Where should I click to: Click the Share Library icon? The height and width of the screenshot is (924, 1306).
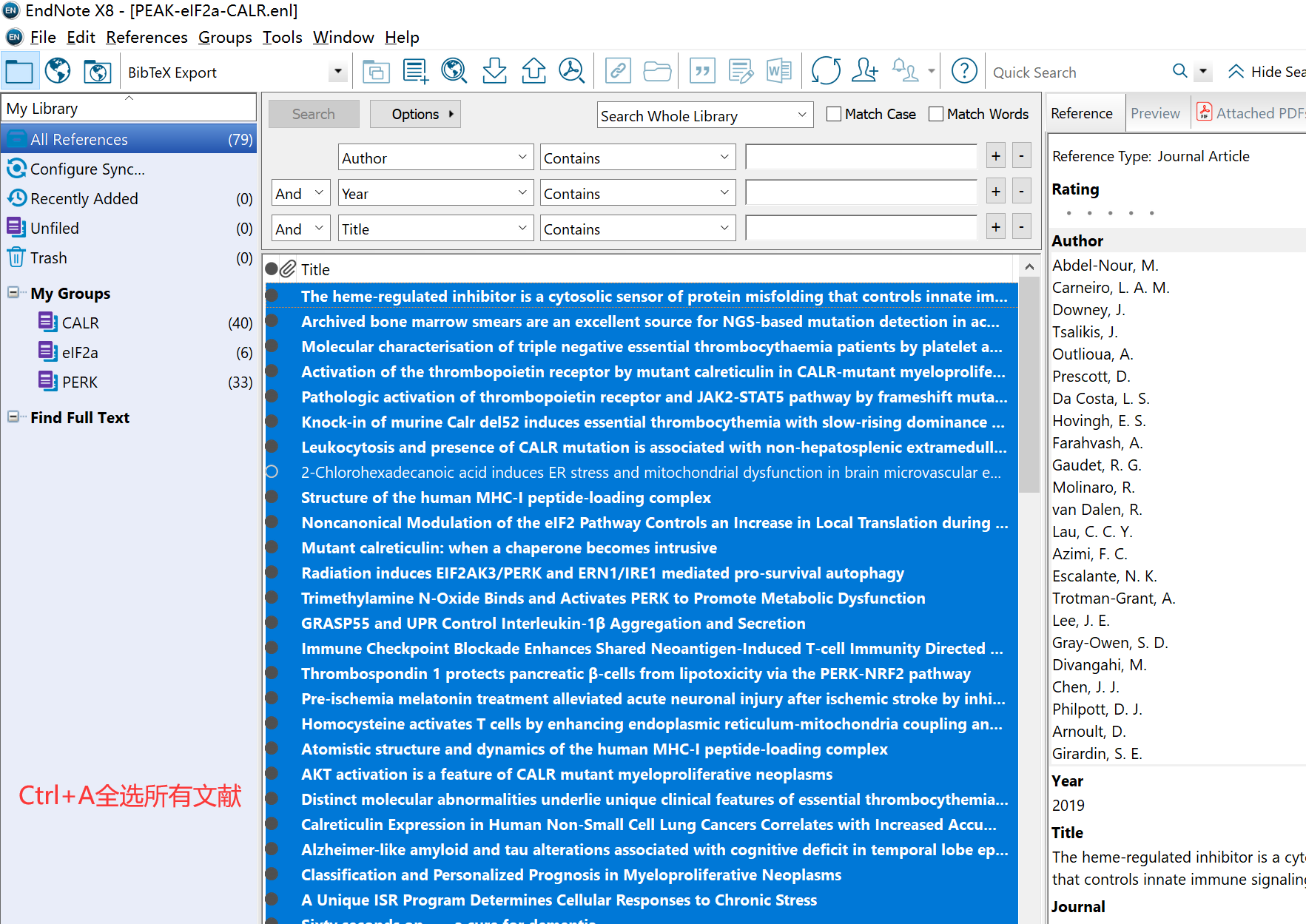tap(864, 72)
